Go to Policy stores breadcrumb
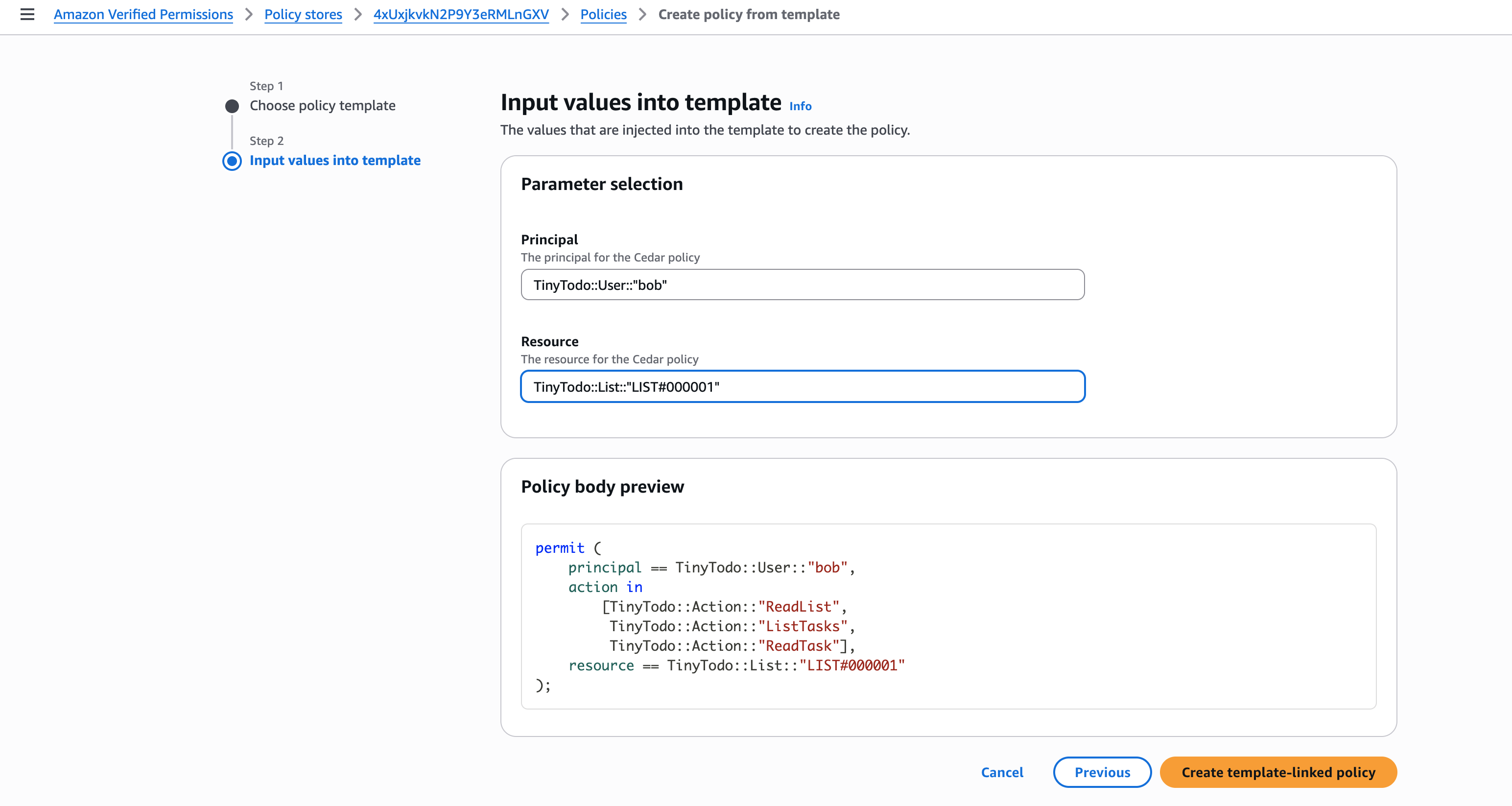This screenshot has height=806, width=1512. click(x=303, y=14)
